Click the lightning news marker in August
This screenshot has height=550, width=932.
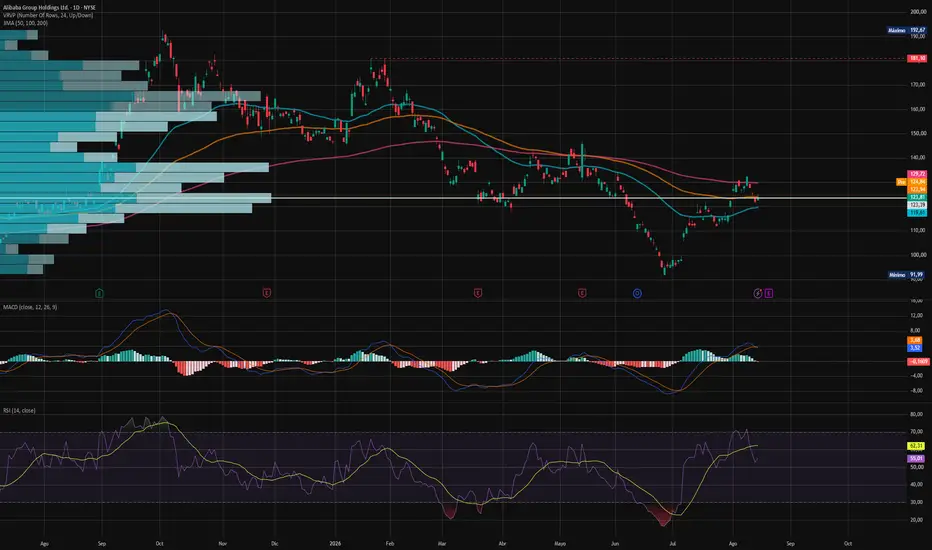click(758, 293)
